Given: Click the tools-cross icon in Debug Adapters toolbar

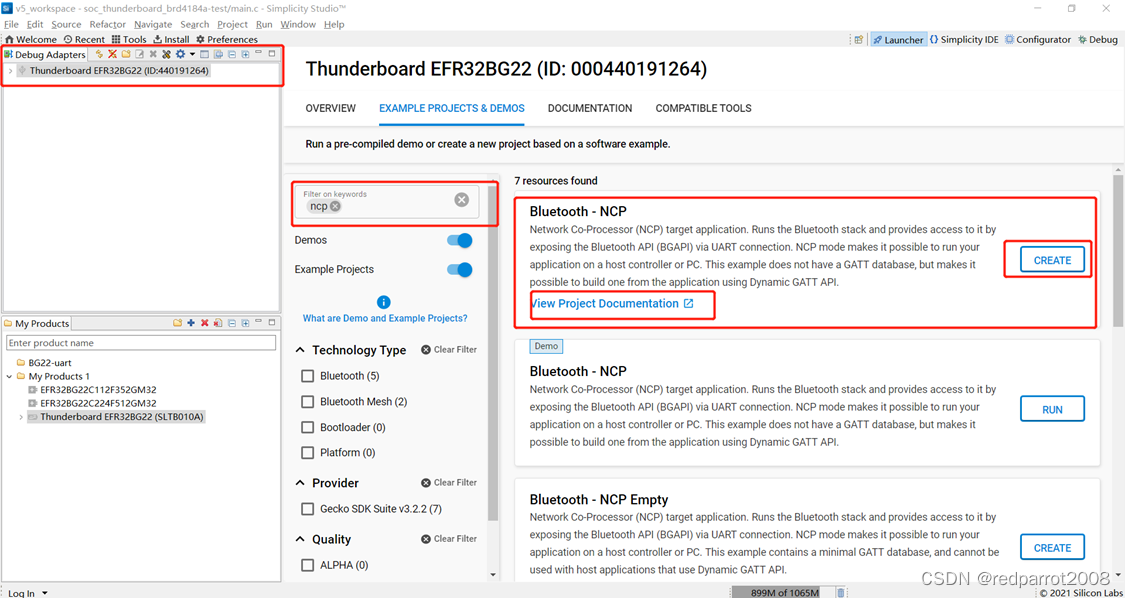Looking at the screenshot, I should [x=166, y=55].
